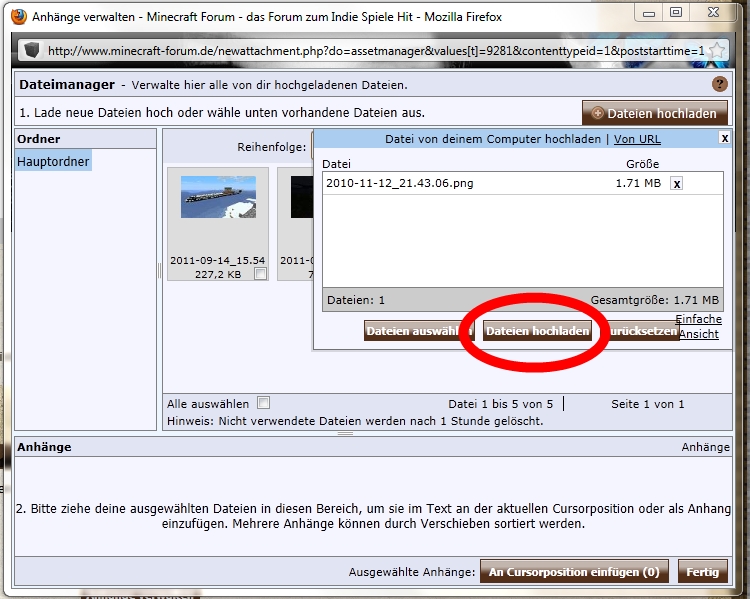Select the ship screenshot thumbnail
Screen dimensions: 750x599
[218, 198]
